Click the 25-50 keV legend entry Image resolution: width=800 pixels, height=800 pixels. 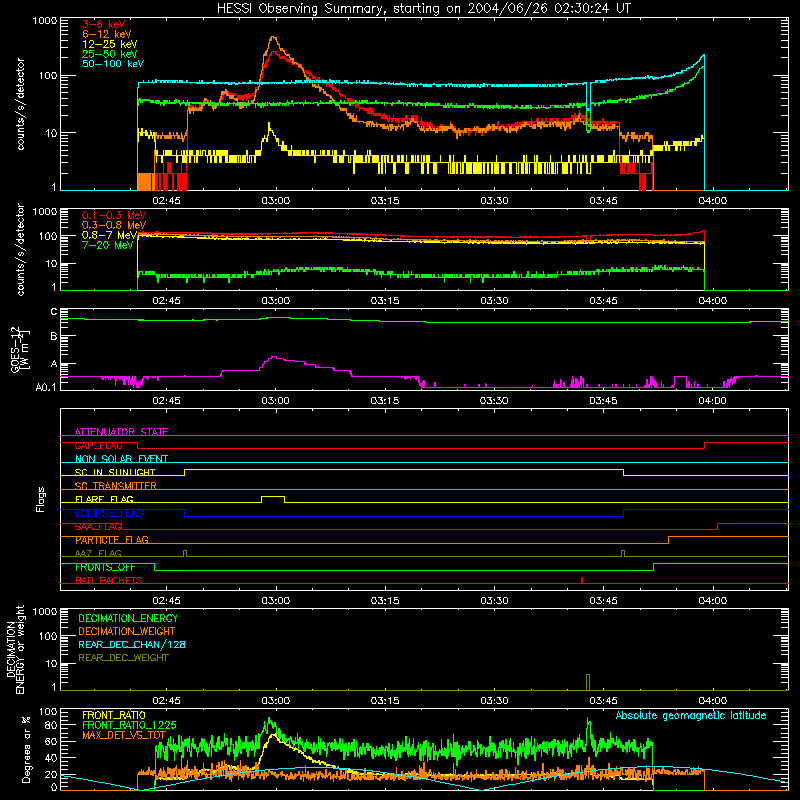pos(110,54)
